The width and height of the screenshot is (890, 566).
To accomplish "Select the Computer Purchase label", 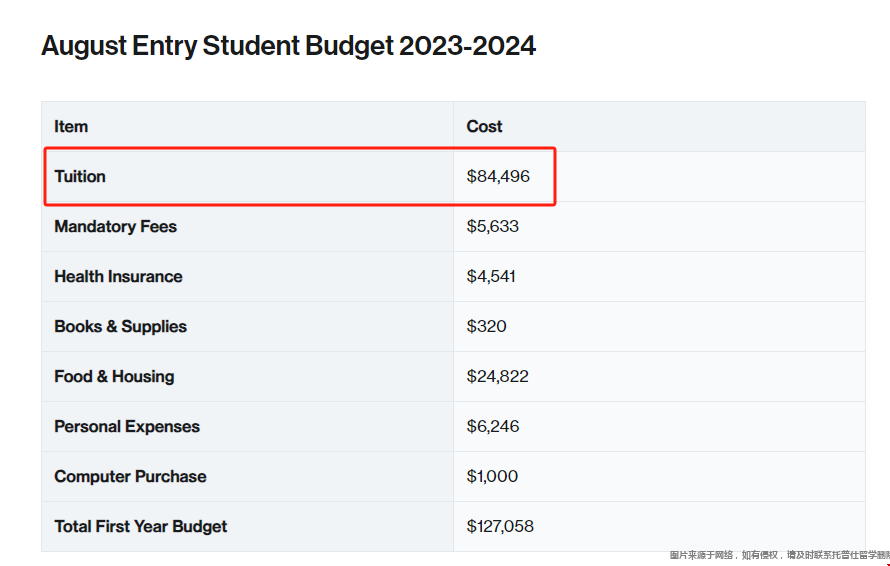I will 130,477.
